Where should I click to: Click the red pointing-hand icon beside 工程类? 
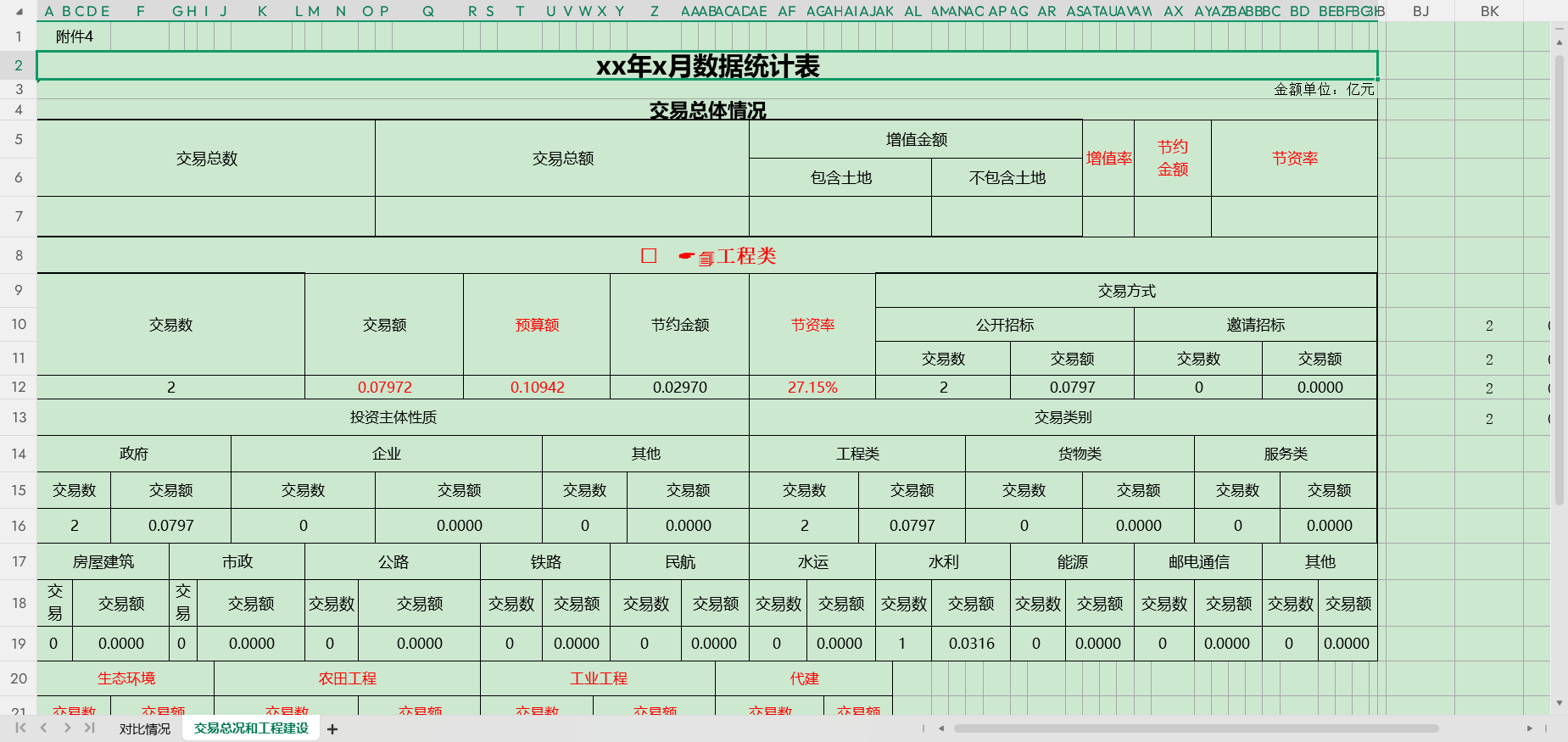click(x=686, y=256)
